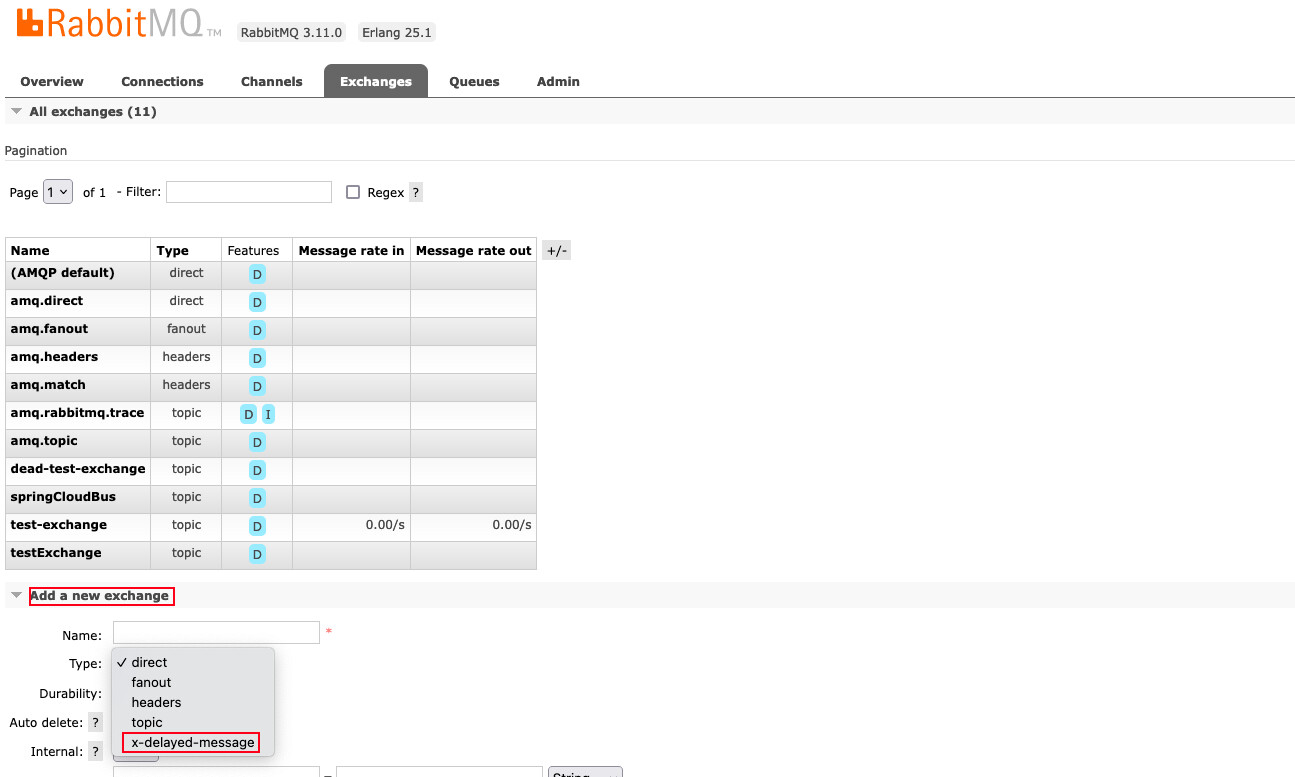Focus the Filter text field
Image resolution: width=1295 pixels, height=777 pixels.
point(249,192)
